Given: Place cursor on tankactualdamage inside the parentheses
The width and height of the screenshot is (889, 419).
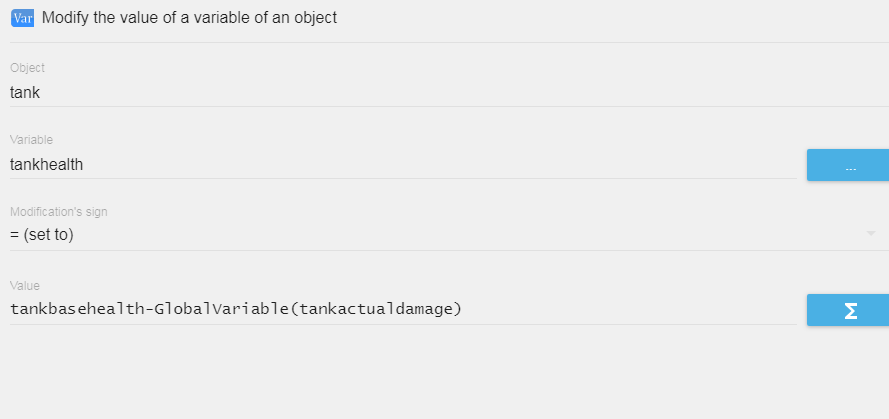Looking at the screenshot, I should (375, 310).
